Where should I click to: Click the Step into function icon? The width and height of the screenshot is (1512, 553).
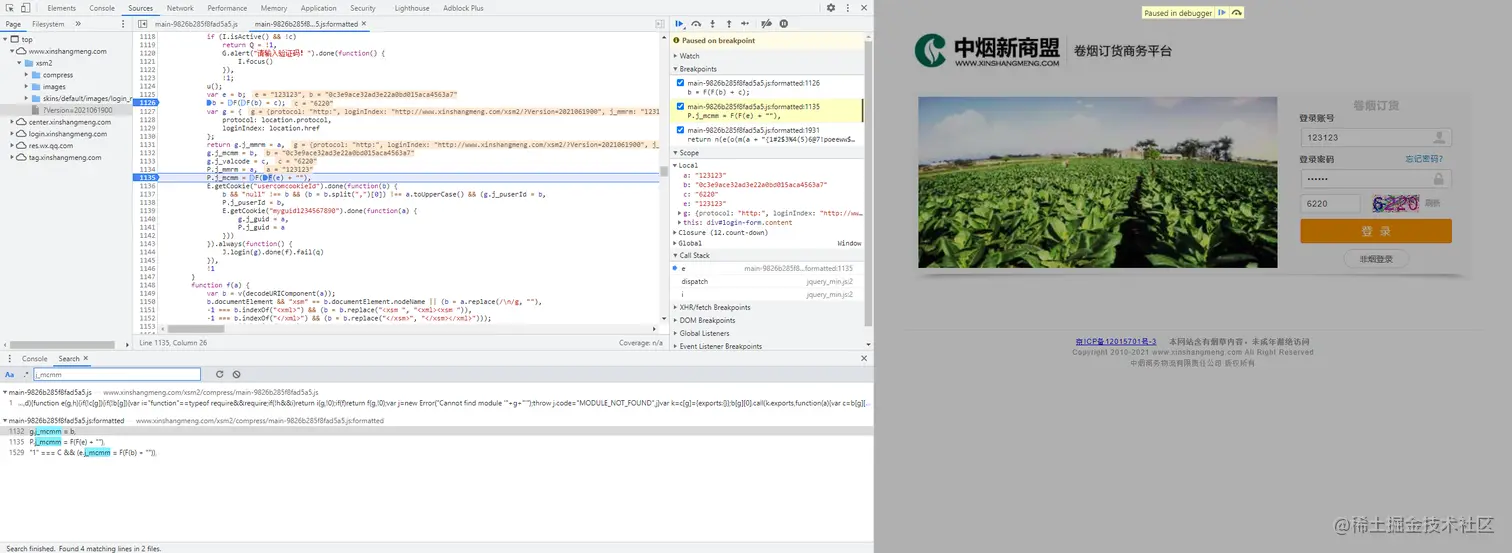(712, 23)
